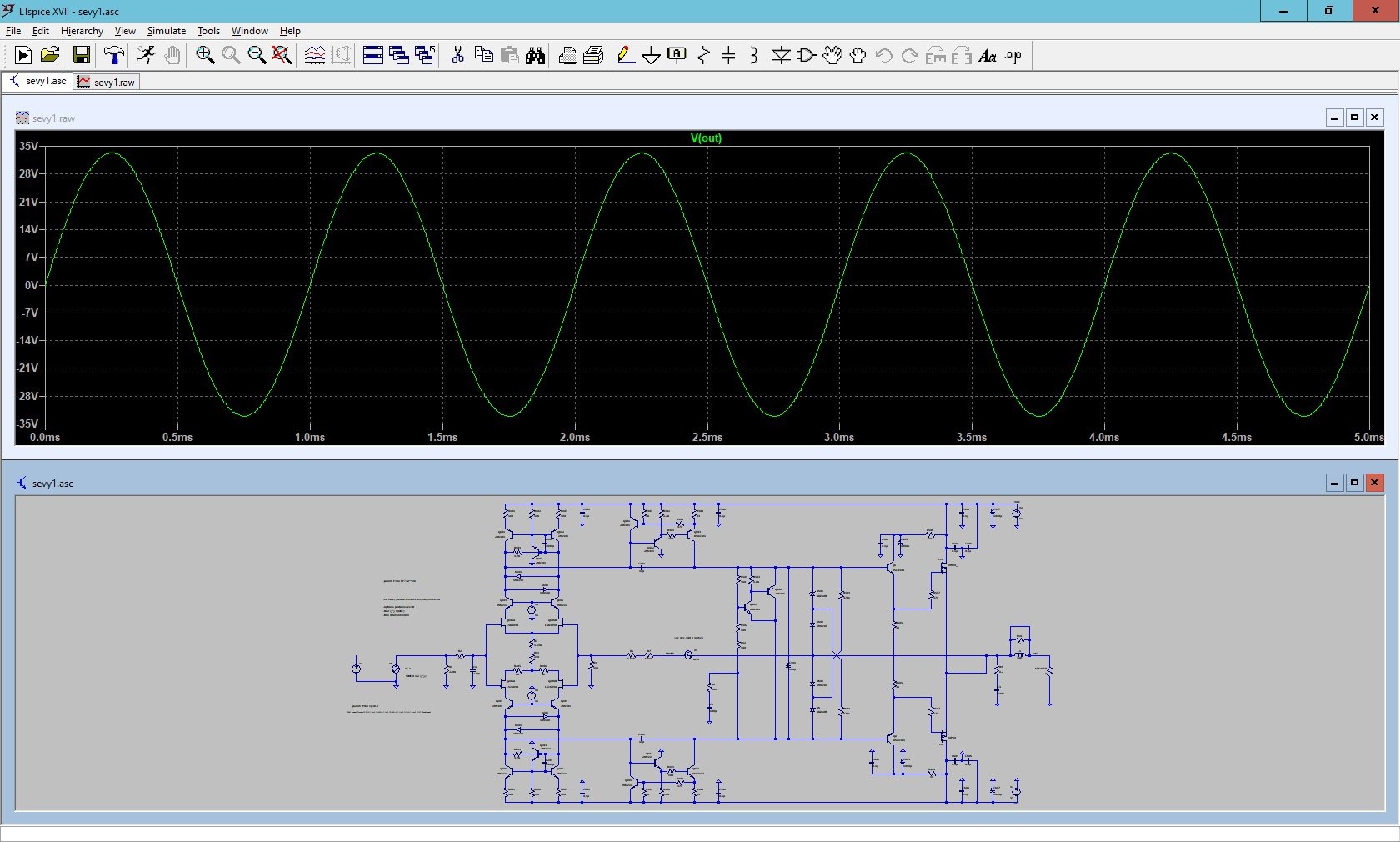This screenshot has height=842, width=1400.
Task: Click the V(out) trace label
Action: (x=706, y=138)
